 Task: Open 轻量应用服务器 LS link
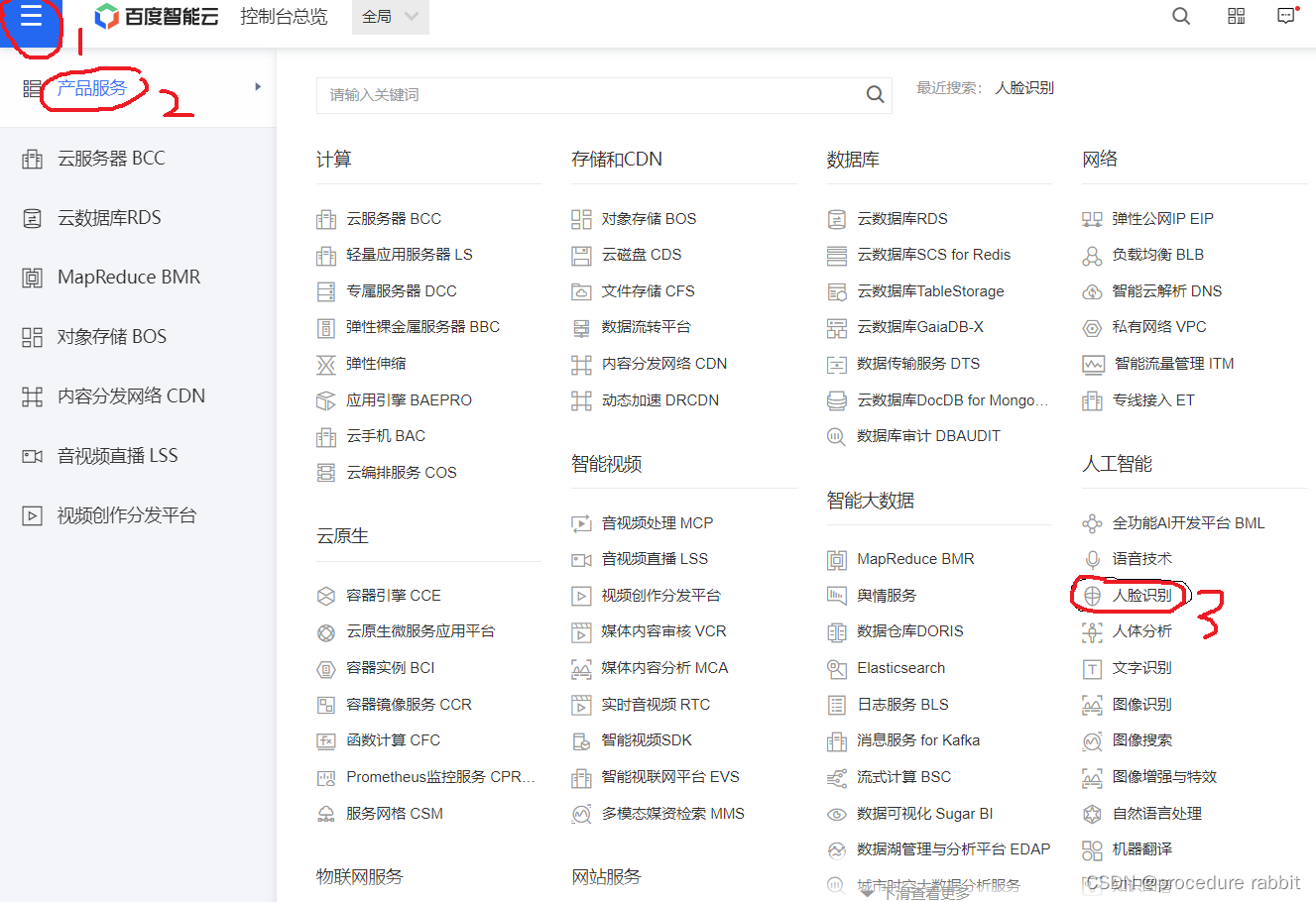(x=410, y=255)
